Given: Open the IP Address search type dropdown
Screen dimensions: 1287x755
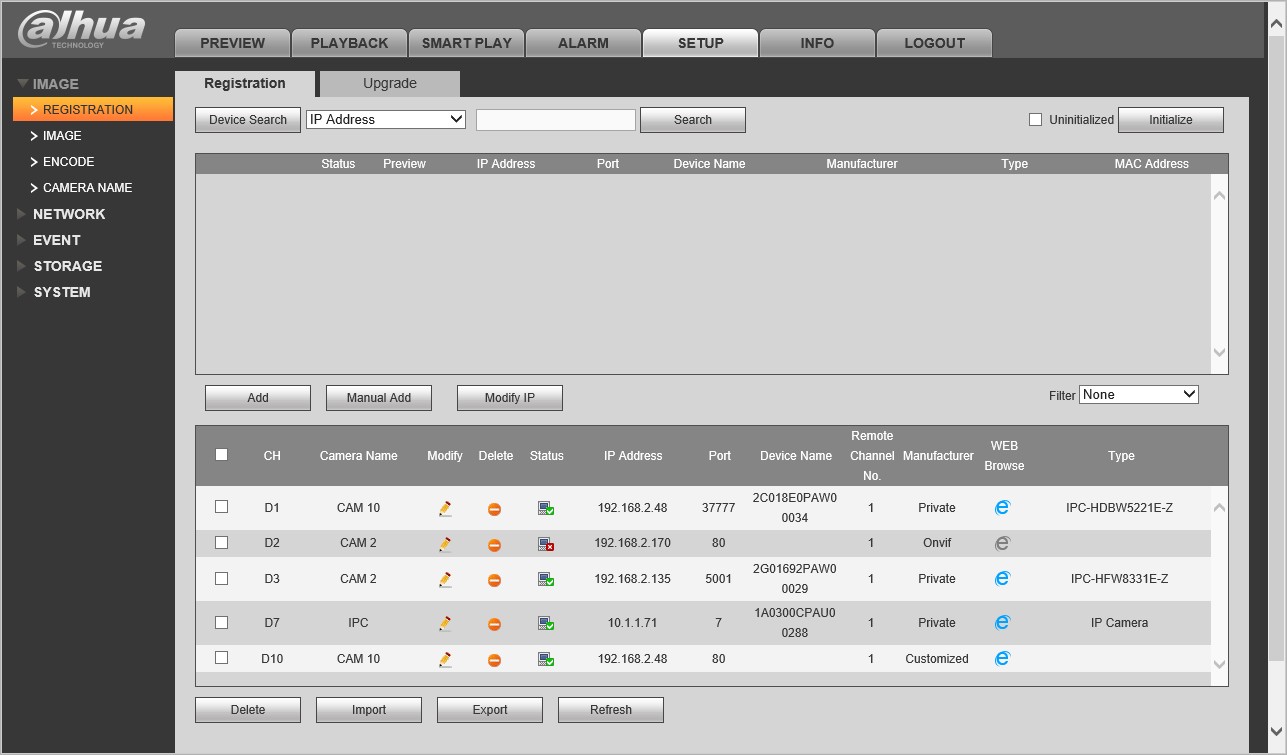Looking at the screenshot, I should click(386, 119).
